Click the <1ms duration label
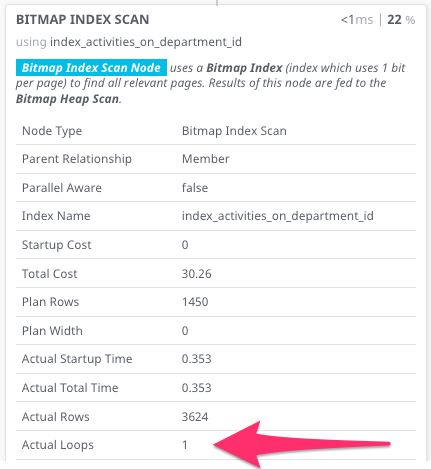This screenshot has width=431, height=469. (357, 20)
